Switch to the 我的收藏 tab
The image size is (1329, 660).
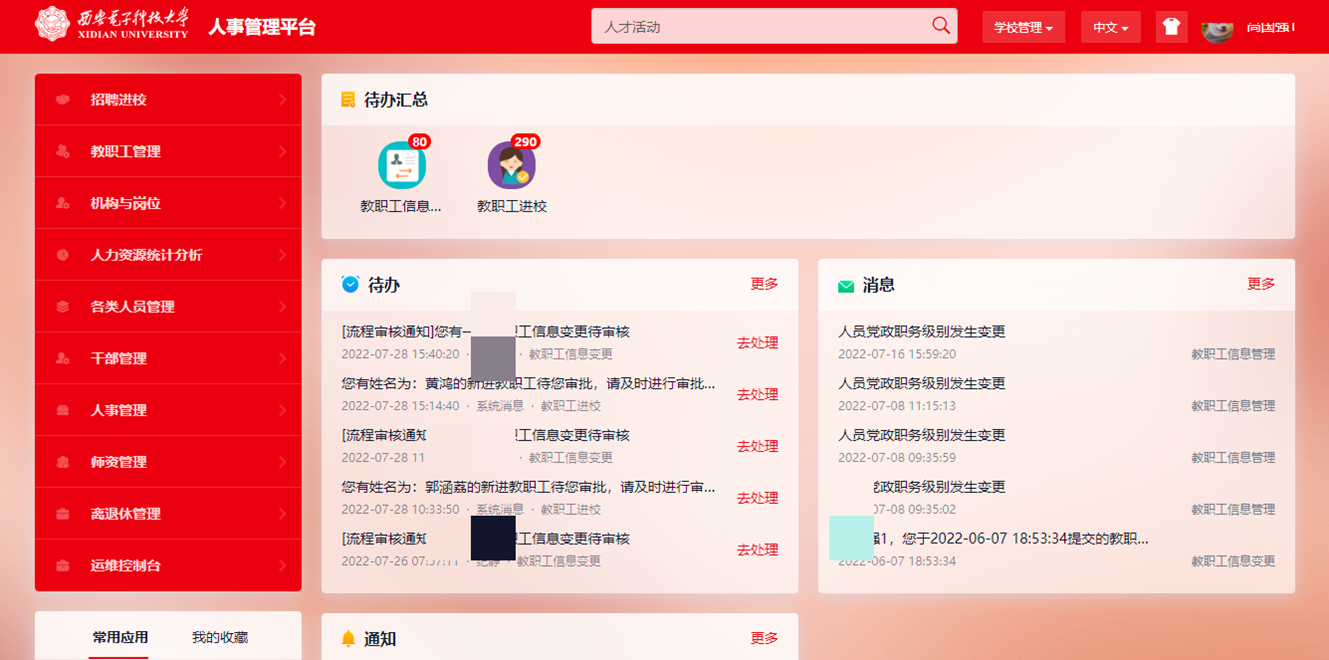point(220,637)
